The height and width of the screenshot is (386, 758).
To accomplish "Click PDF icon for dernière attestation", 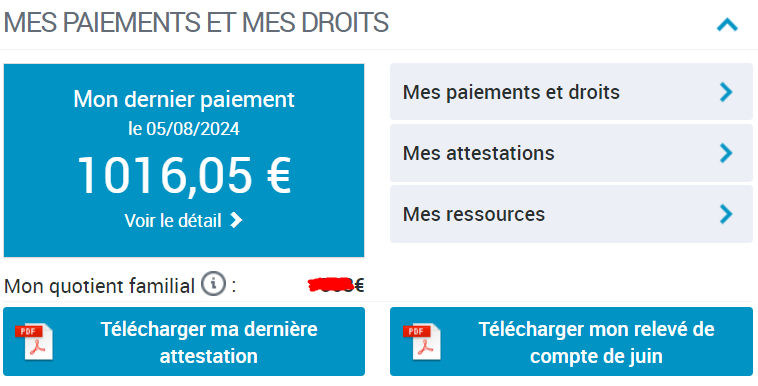I will 34,341.
